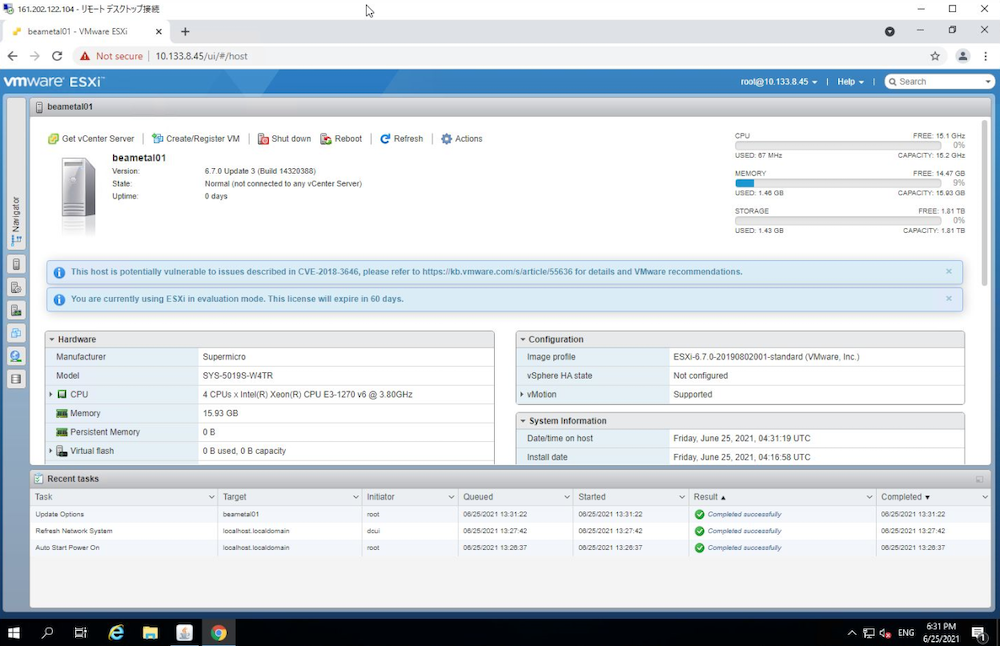Open the Actions menu

point(461,139)
